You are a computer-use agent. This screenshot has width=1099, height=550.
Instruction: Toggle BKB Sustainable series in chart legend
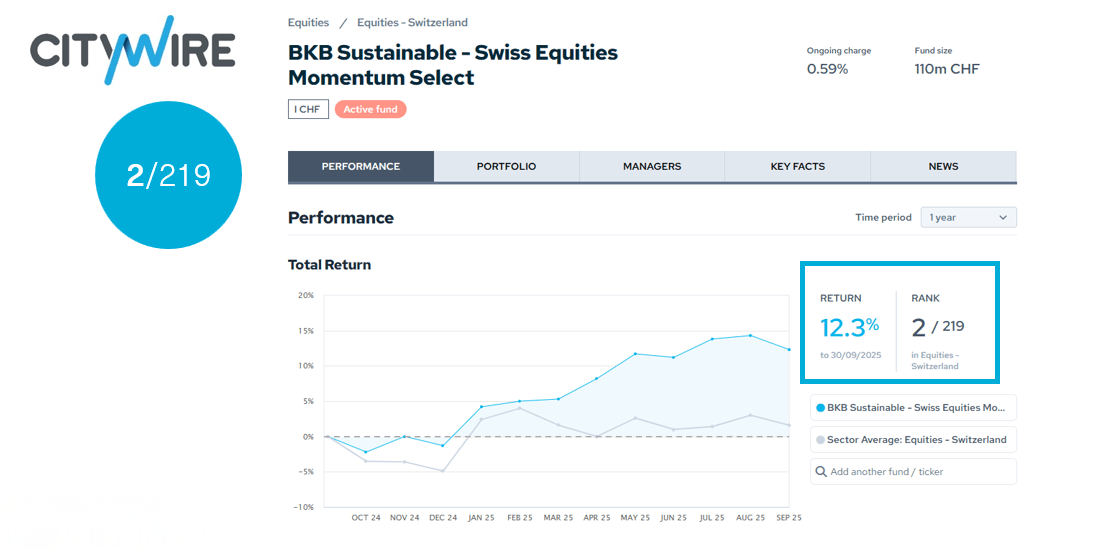pos(912,408)
